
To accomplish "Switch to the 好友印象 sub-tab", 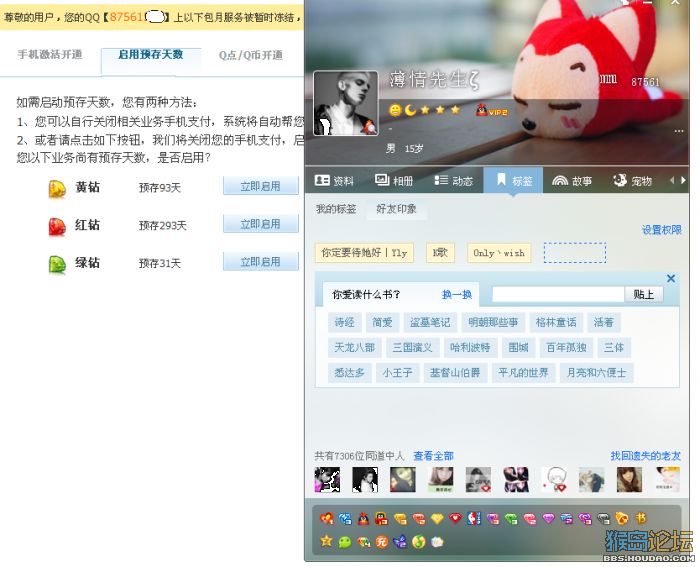I will click(x=396, y=209).
